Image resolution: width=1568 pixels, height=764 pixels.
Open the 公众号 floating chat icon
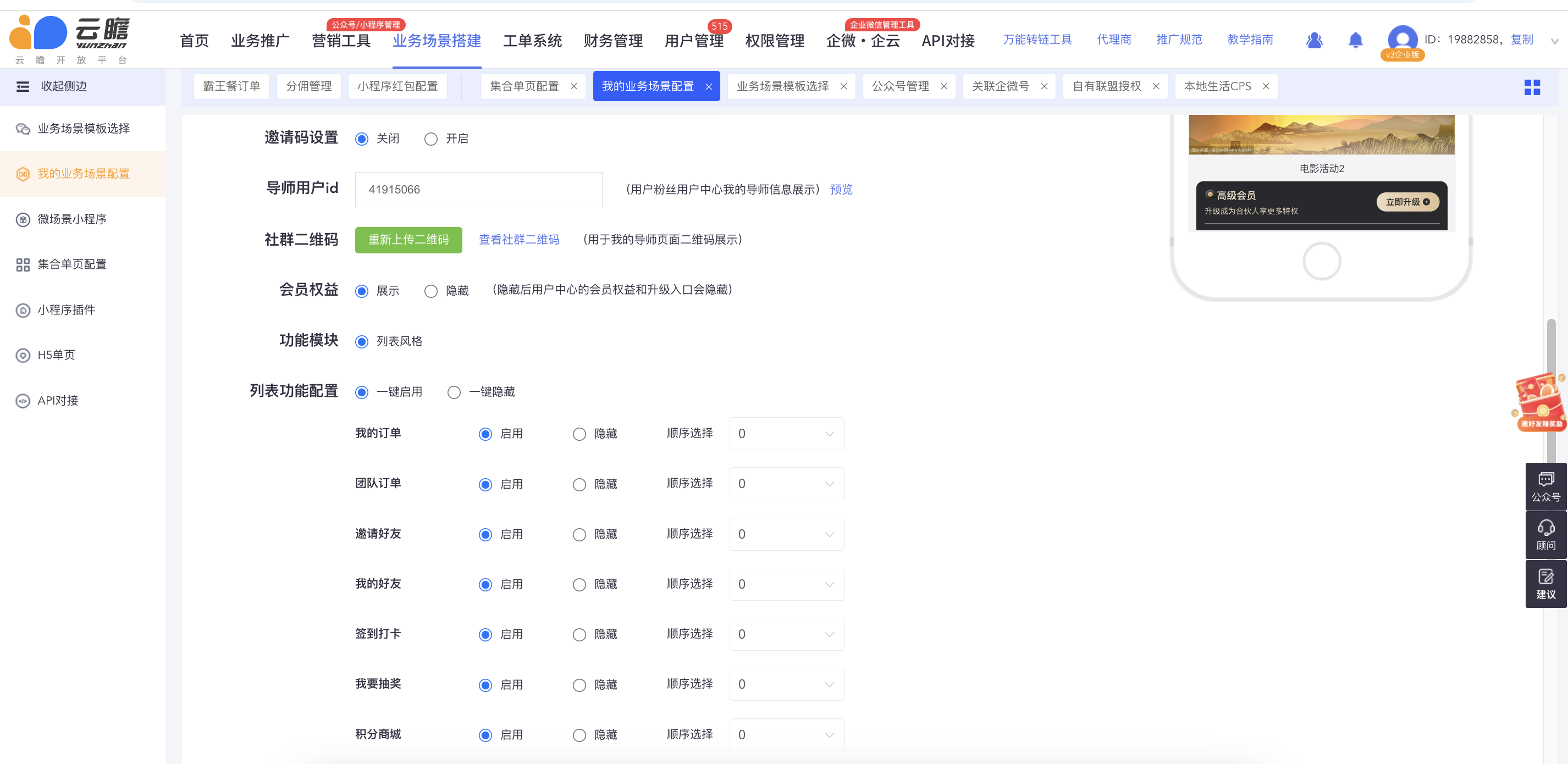(x=1545, y=486)
